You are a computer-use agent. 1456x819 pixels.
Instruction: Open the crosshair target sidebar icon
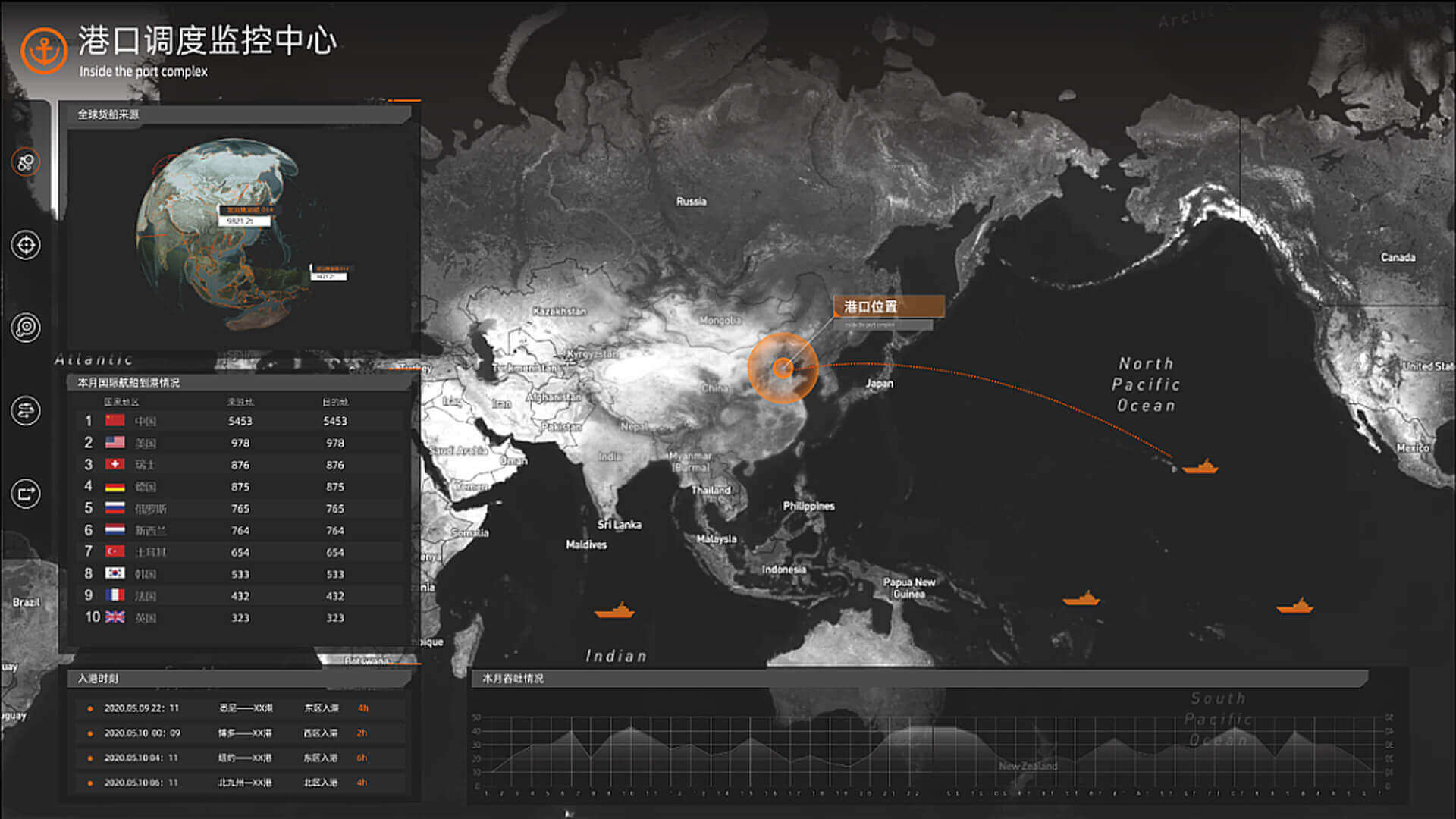point(26,245)
